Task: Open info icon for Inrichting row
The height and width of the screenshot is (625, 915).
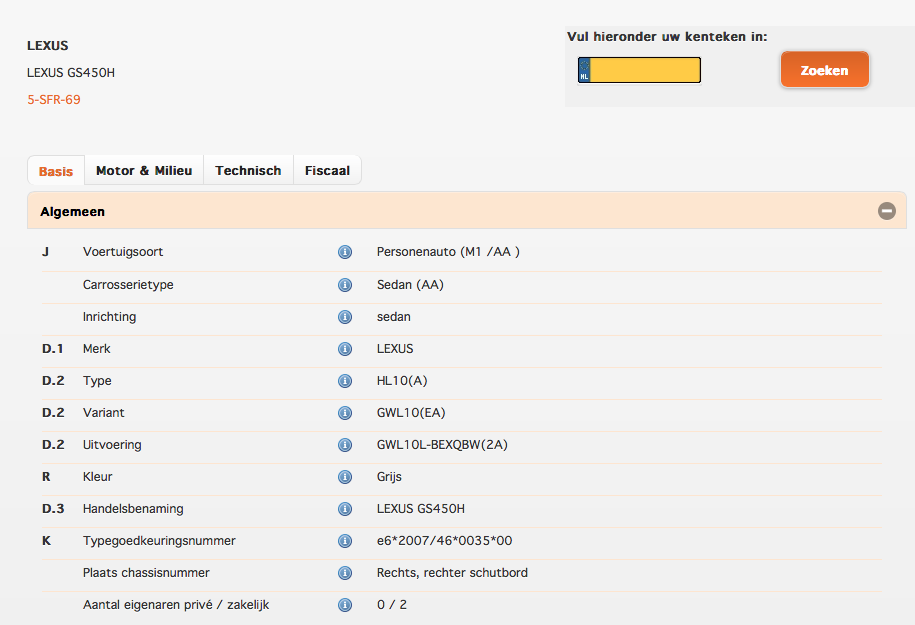Action: [x=345, y=317]
